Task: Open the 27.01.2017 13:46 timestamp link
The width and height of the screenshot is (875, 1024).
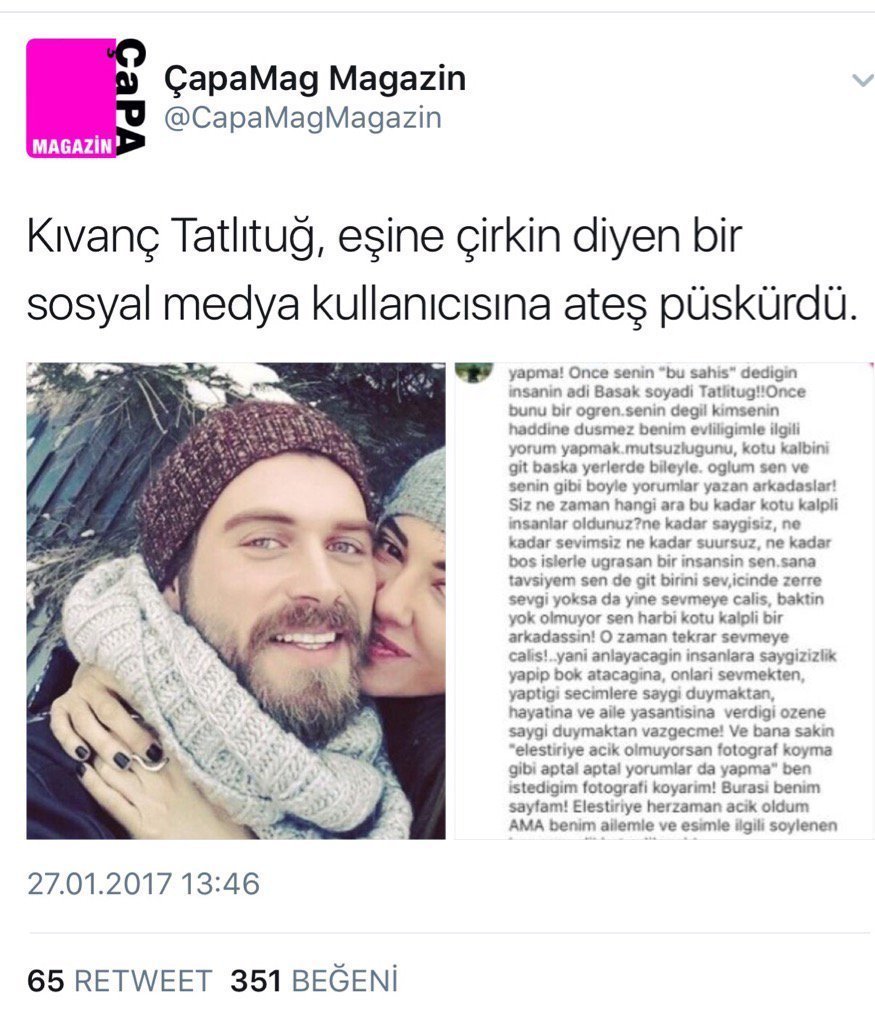Action: click(143, 884)
